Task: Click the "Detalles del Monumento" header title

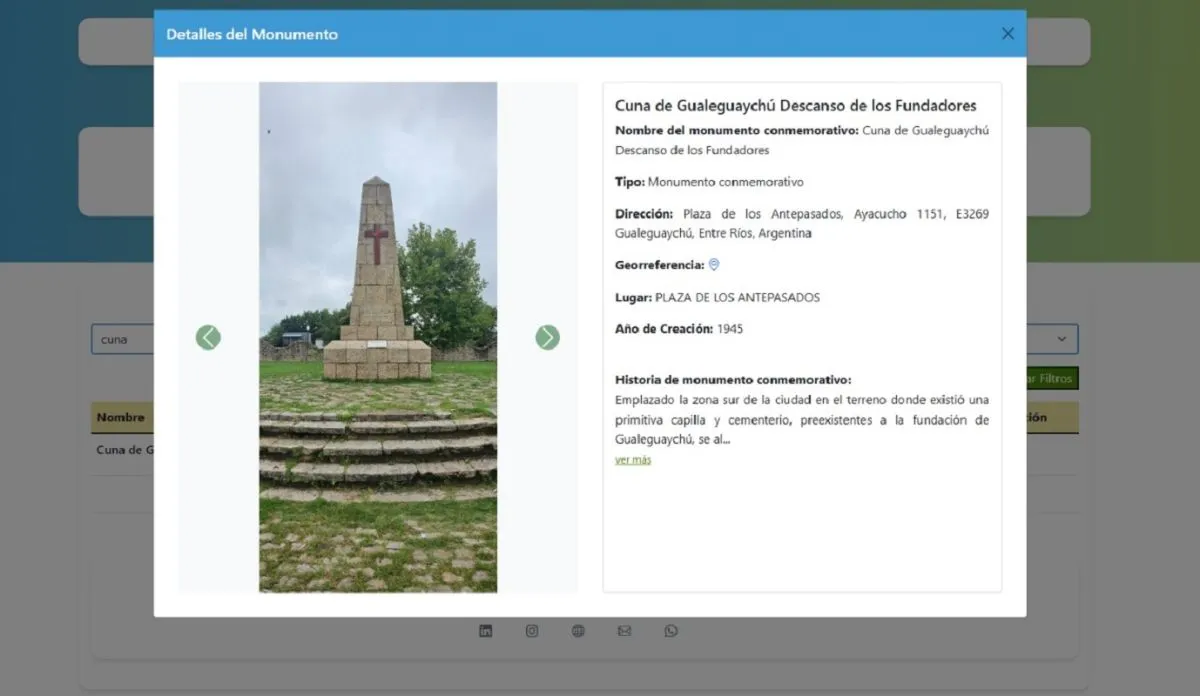Action: (252, 34)
